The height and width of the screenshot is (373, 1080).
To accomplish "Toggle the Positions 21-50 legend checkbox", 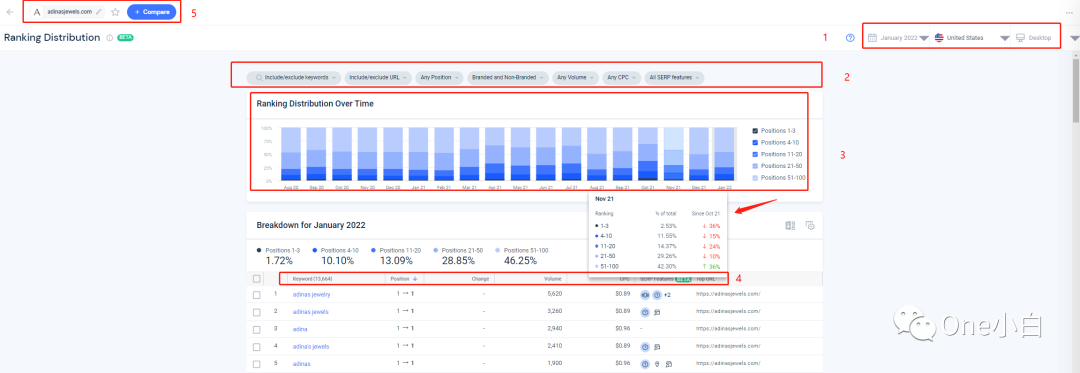I will pos(755,166).
